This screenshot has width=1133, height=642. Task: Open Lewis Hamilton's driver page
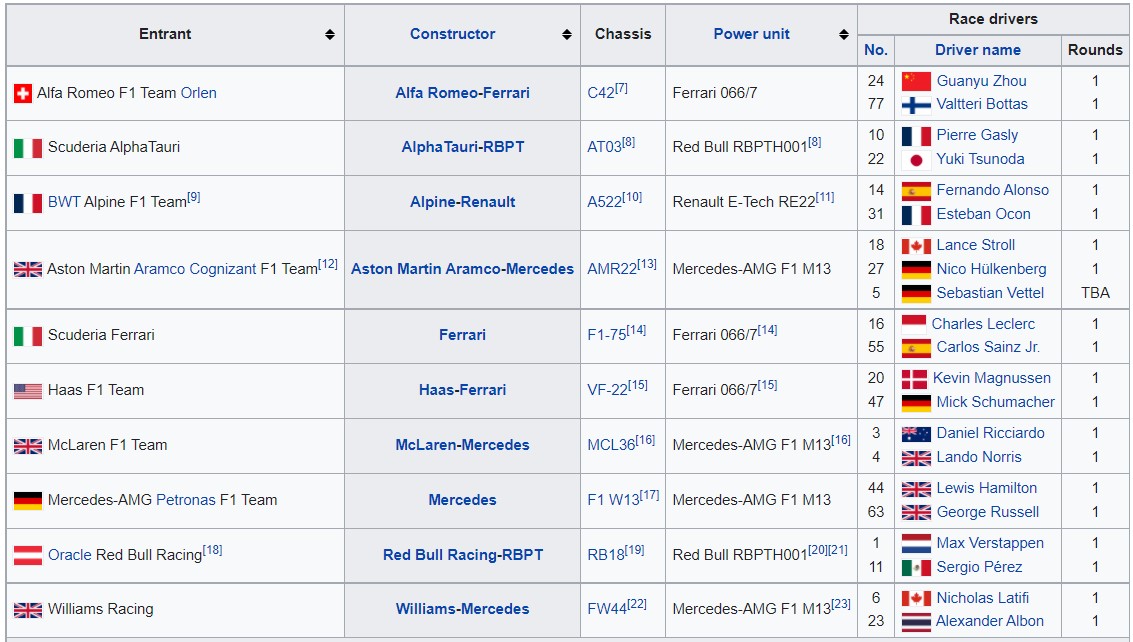986,488
